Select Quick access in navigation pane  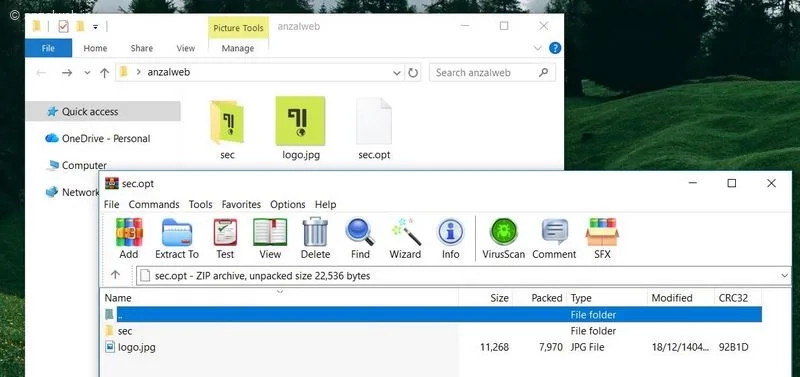103,111
